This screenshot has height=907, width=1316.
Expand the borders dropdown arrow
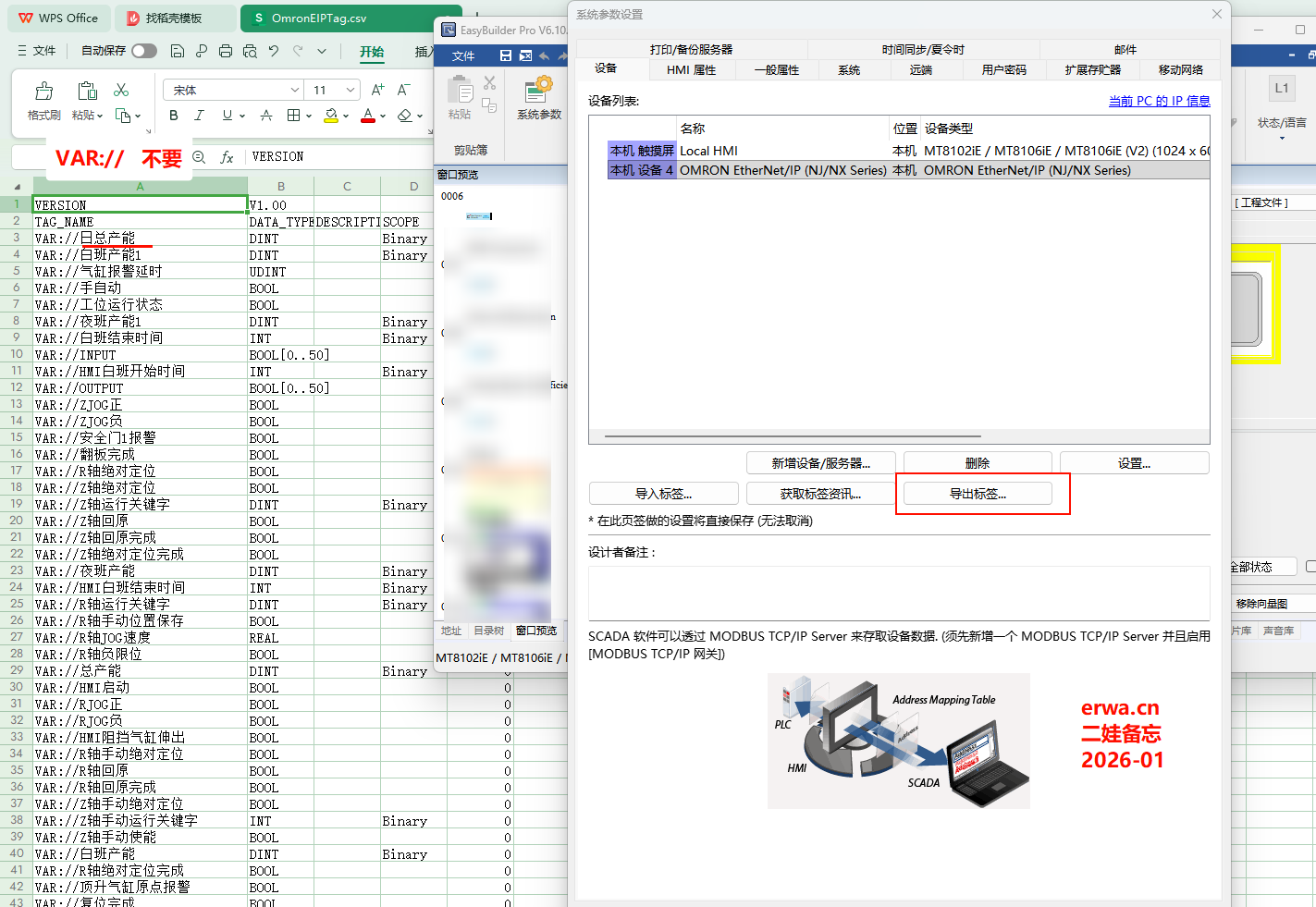coord(308,116)
